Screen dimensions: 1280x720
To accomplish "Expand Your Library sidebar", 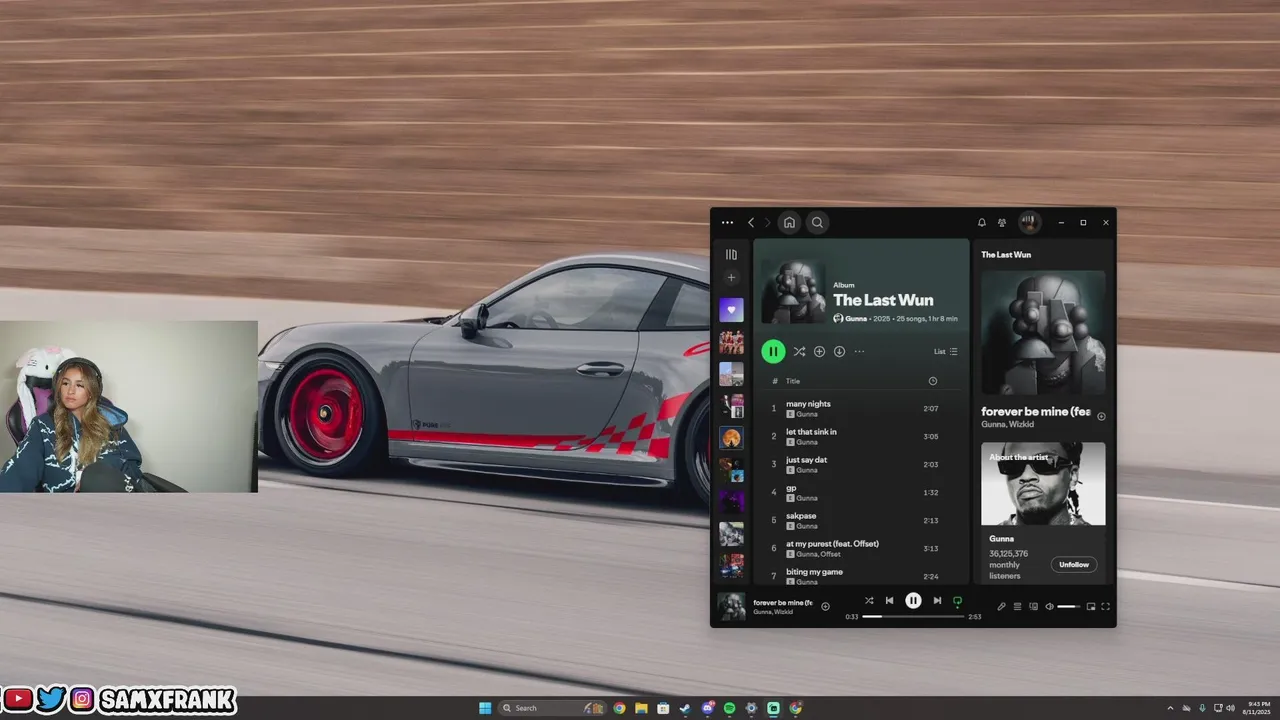I will click(x=731, y=254).
